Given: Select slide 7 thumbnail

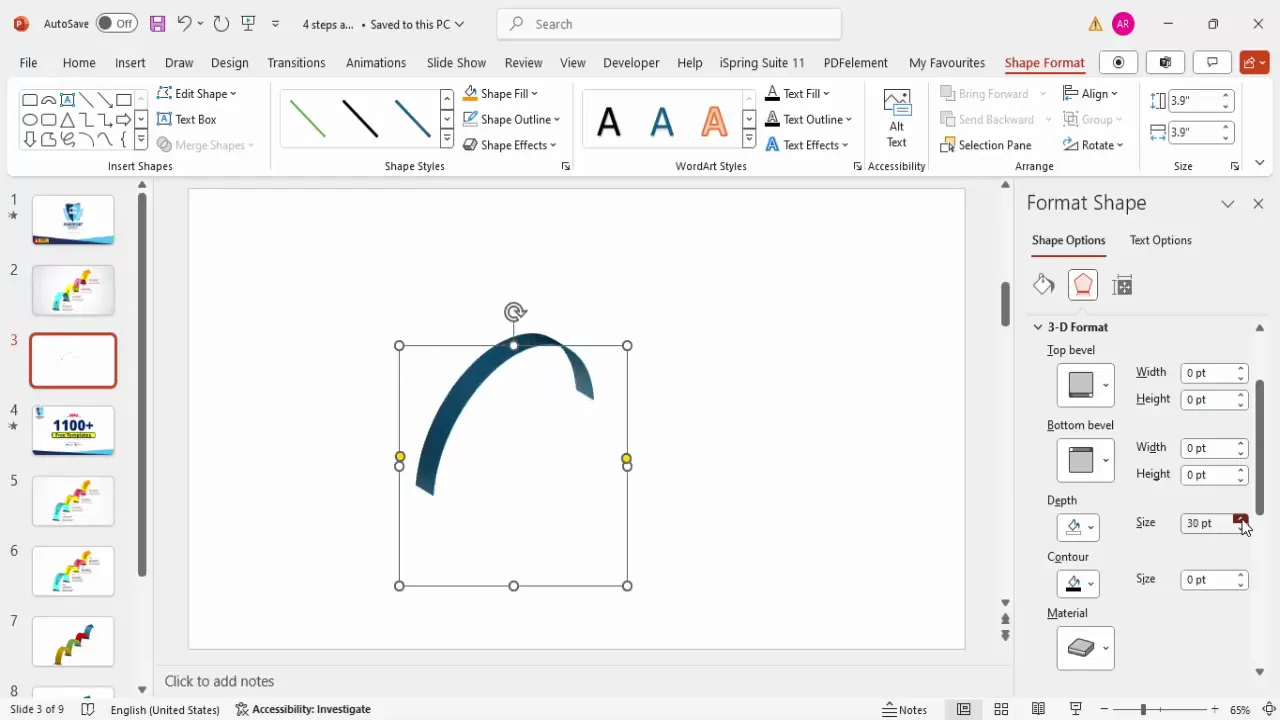Looking at the screenshot, I should [x=73, y=642].
